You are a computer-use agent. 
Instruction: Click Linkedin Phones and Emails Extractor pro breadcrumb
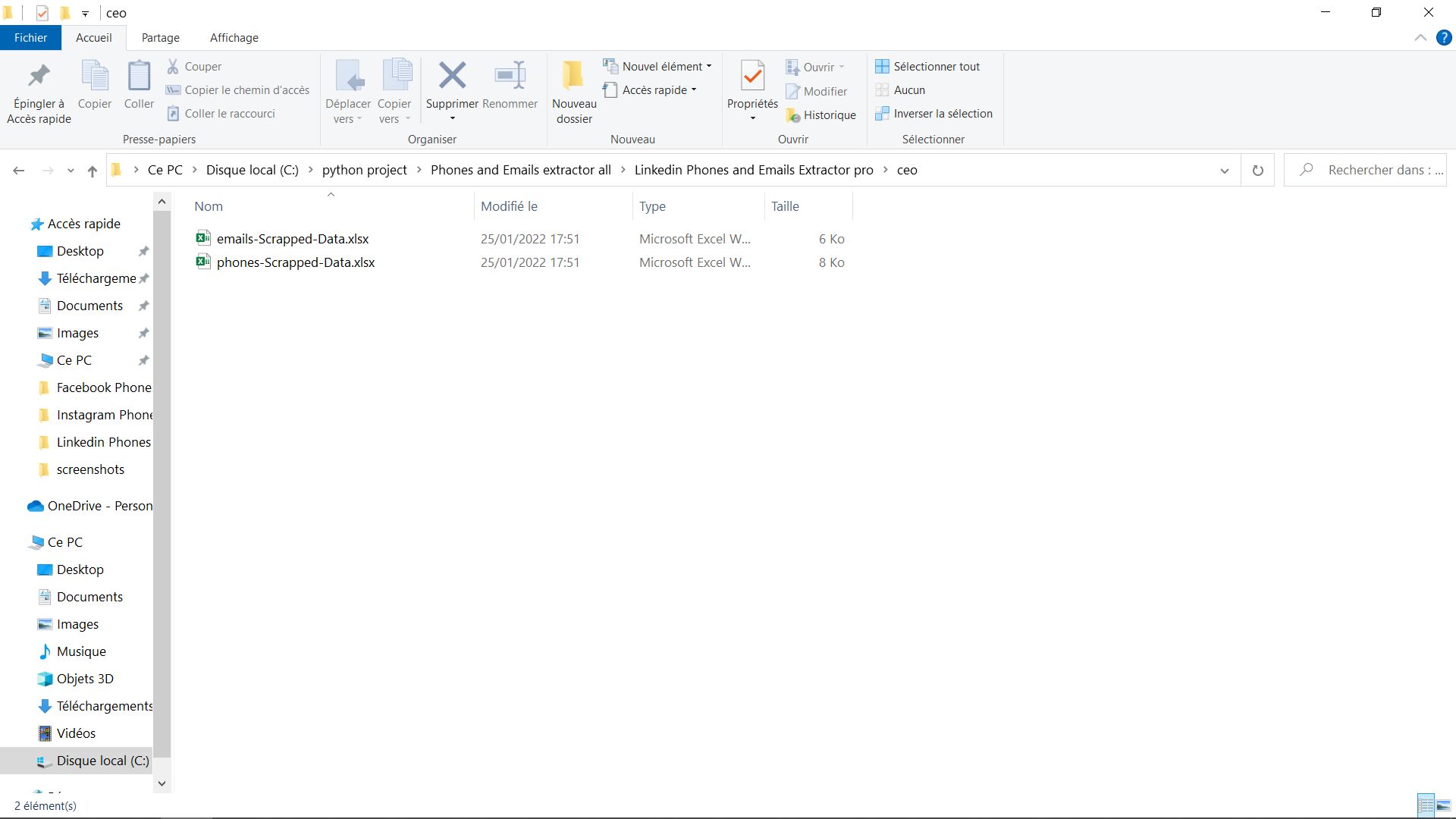pyautogui.click(x=754, y=170)
